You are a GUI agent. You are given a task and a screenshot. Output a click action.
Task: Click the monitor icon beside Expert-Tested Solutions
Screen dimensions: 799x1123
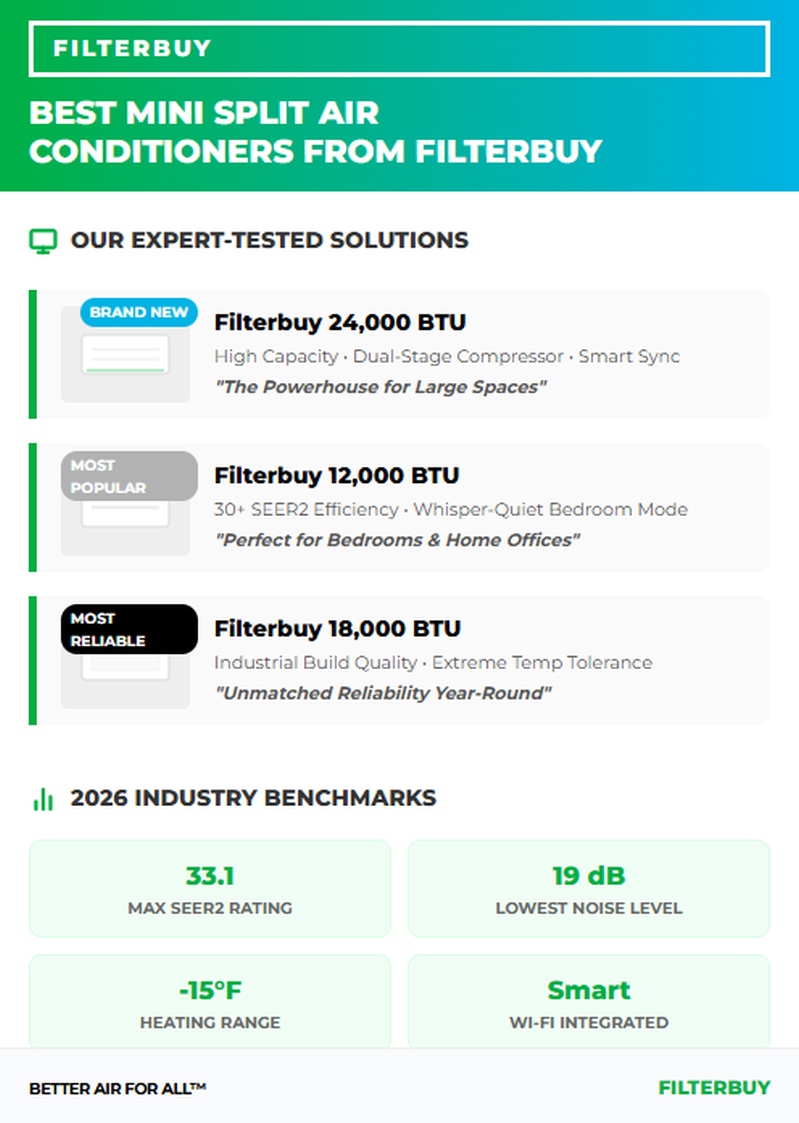pos(43,241)
